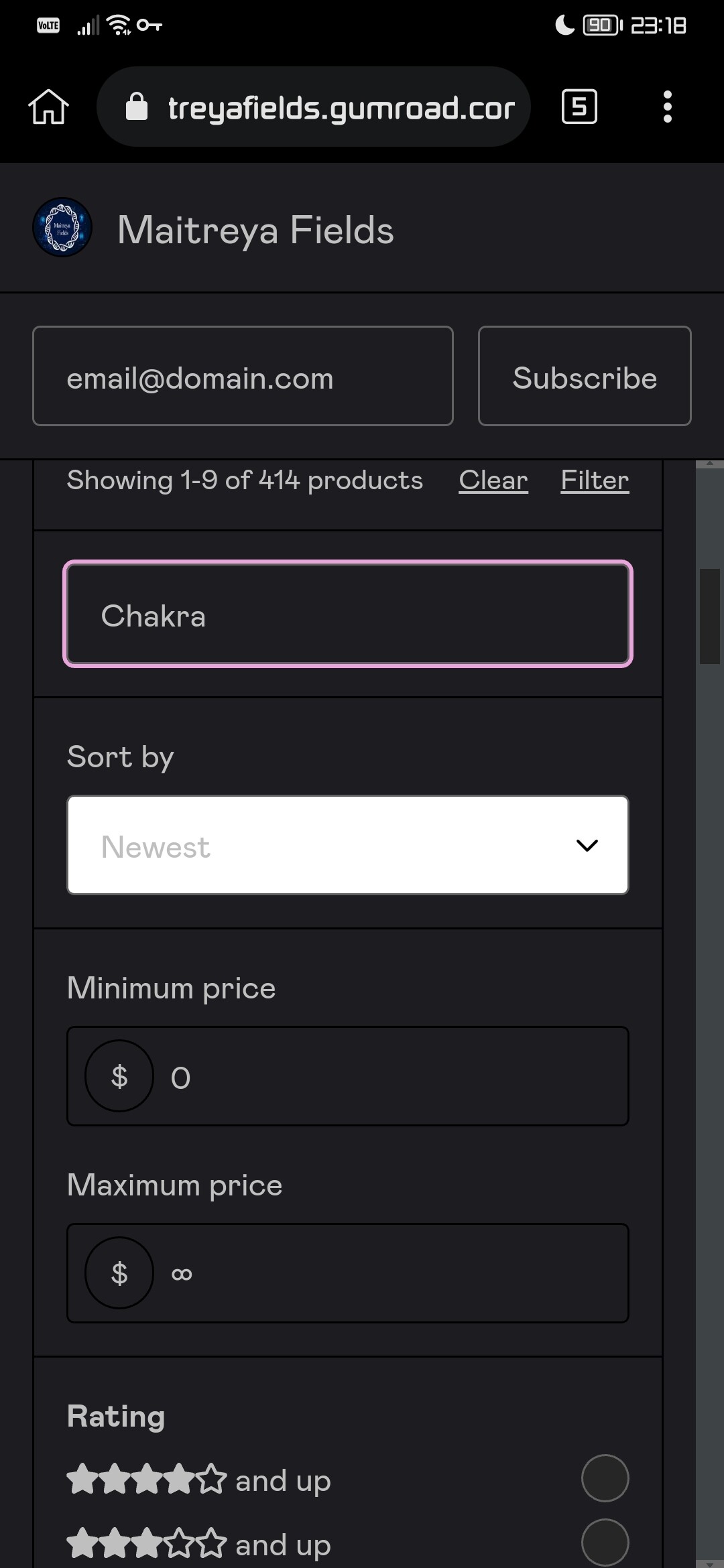Tap the padlock icon in address bar
The image size is (724, 1568).
tap(137, 107)
